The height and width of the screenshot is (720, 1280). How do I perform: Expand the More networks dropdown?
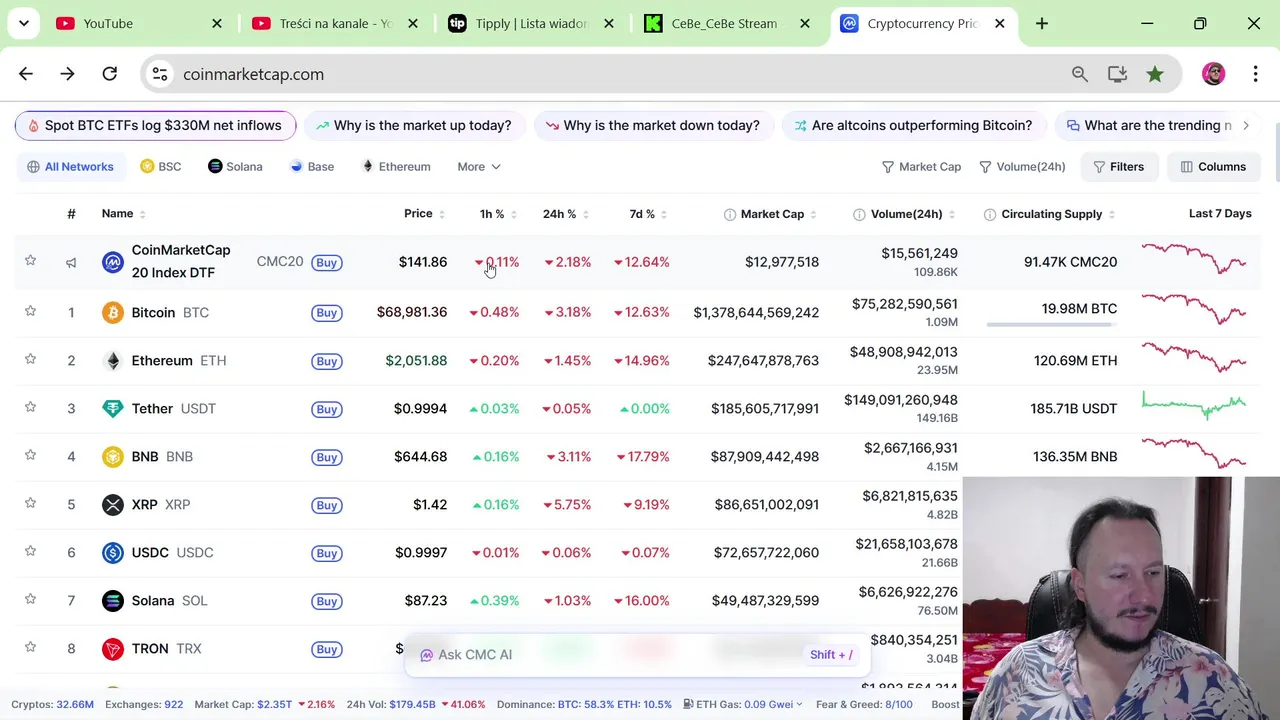(479, 167)
